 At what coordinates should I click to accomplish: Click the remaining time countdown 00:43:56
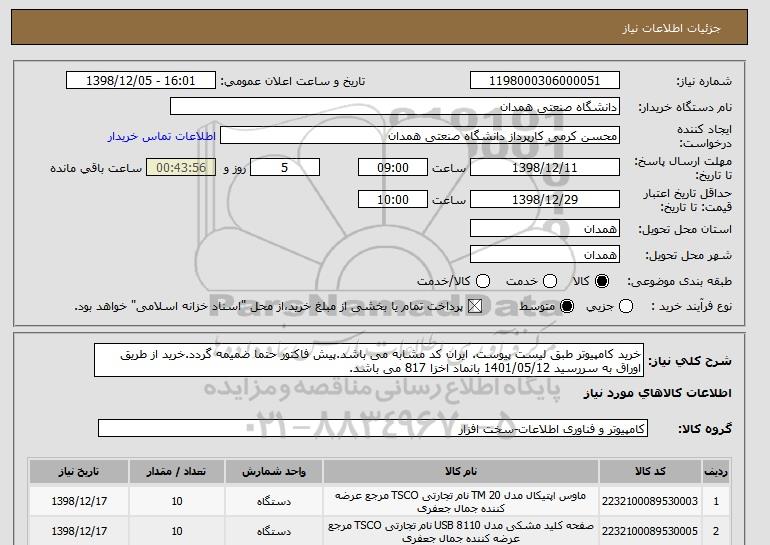click(181, 167)
